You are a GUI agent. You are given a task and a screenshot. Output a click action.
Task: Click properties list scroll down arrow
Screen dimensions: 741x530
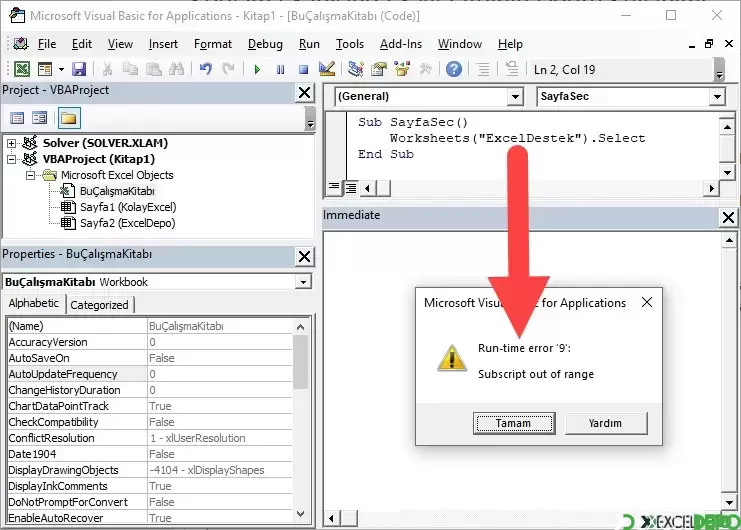coord(301,514)
